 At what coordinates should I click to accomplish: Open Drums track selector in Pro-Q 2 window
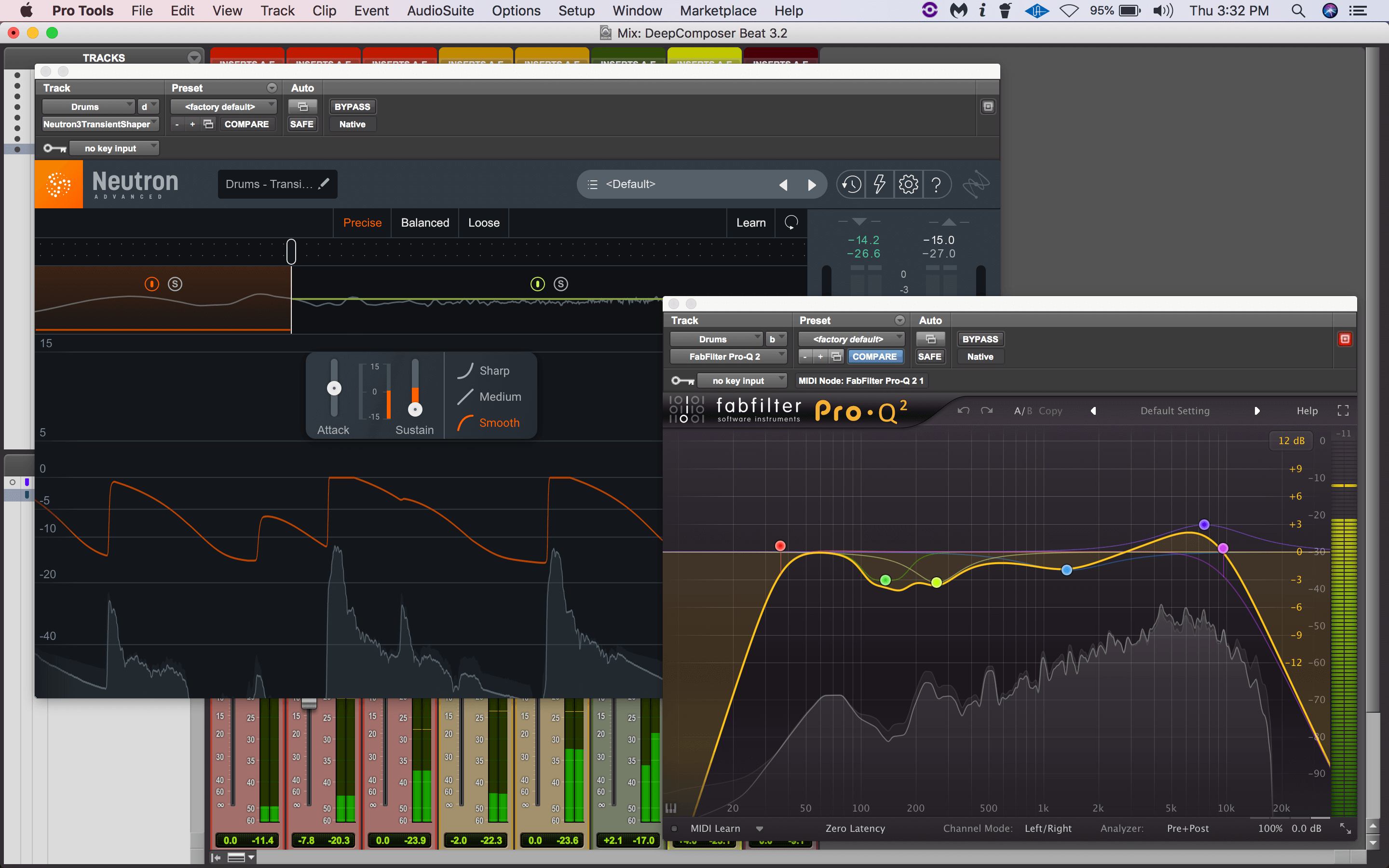(x=716, y=339)
